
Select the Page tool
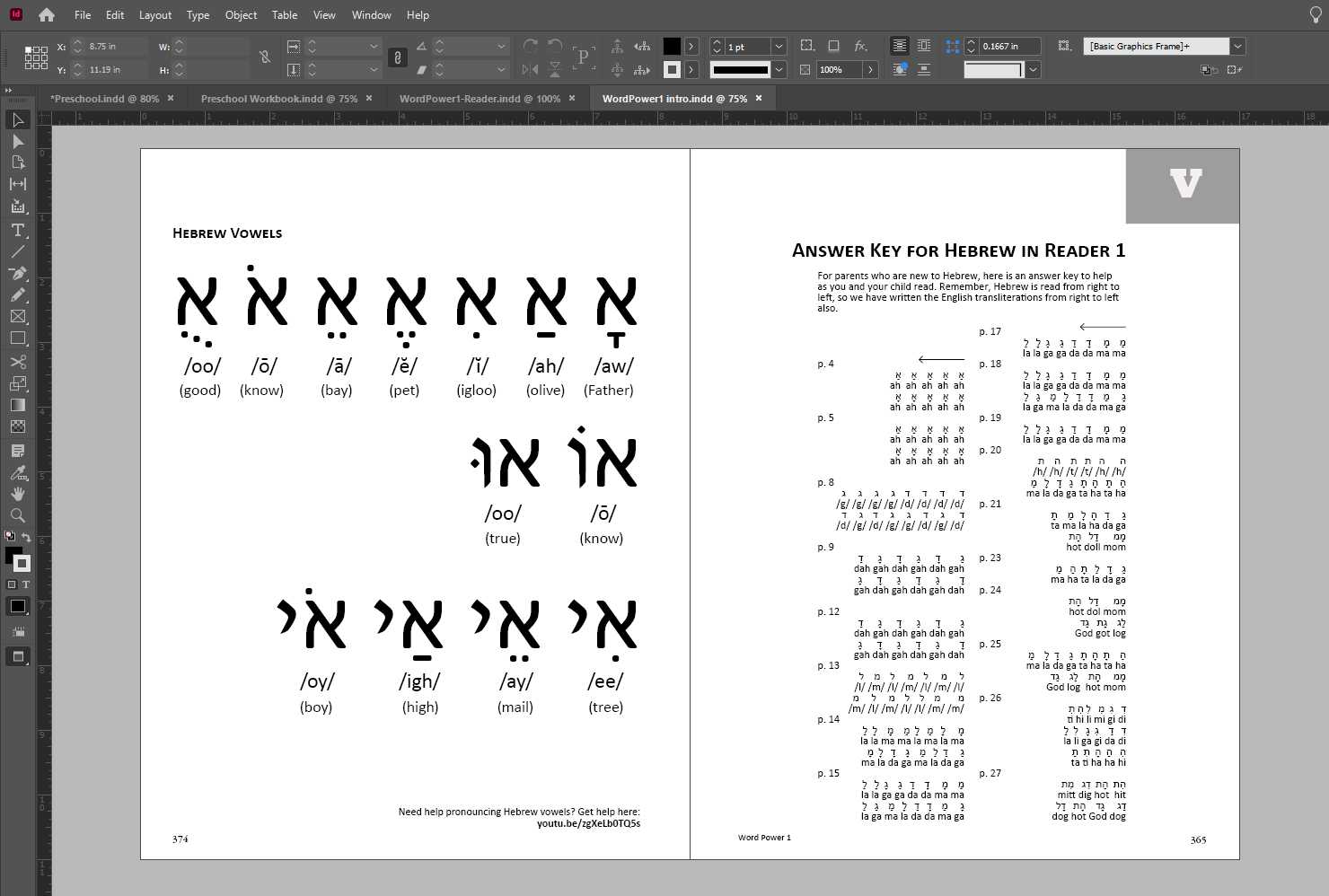point(18,163)
